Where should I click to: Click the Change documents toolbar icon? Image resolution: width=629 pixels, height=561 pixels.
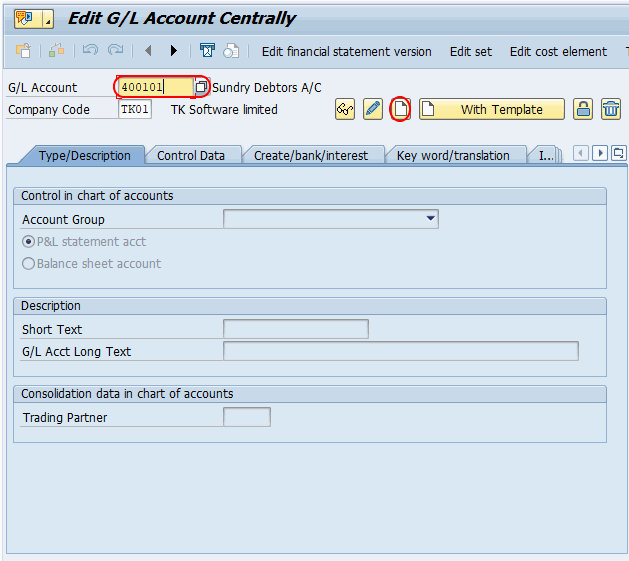(x=231, y=51)
